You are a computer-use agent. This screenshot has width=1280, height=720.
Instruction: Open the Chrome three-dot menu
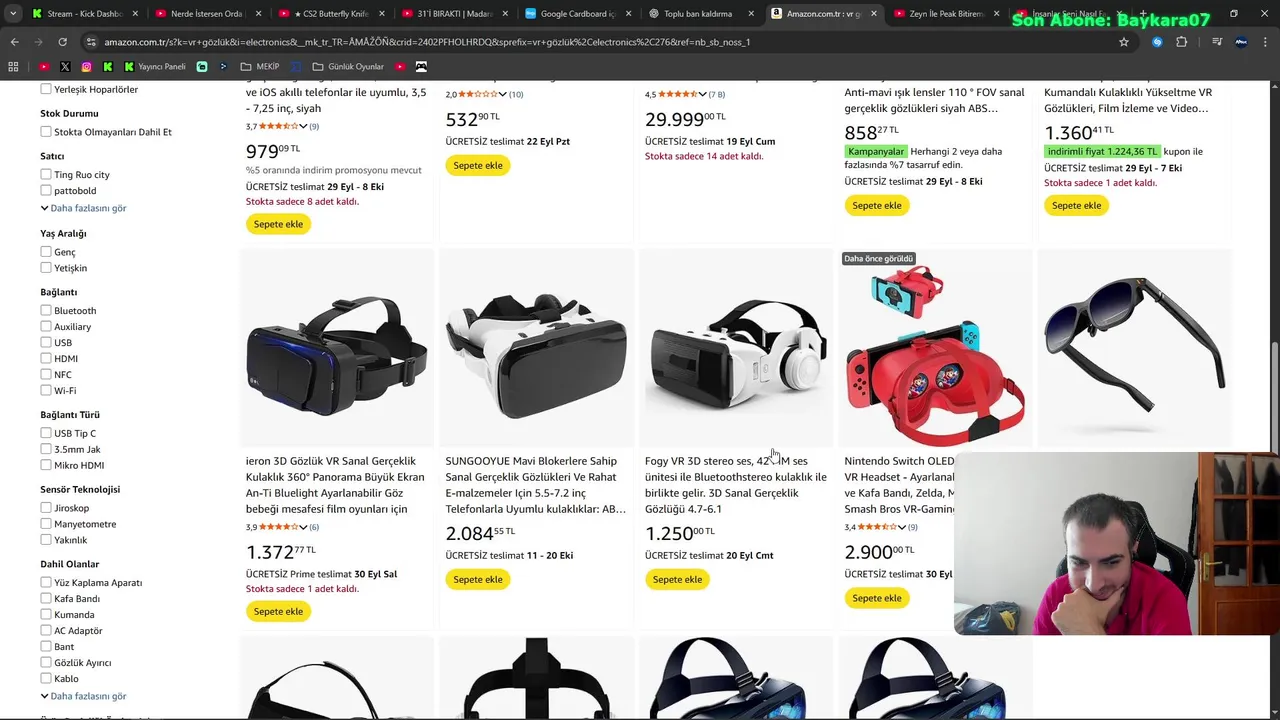(x=1266, y=42)
